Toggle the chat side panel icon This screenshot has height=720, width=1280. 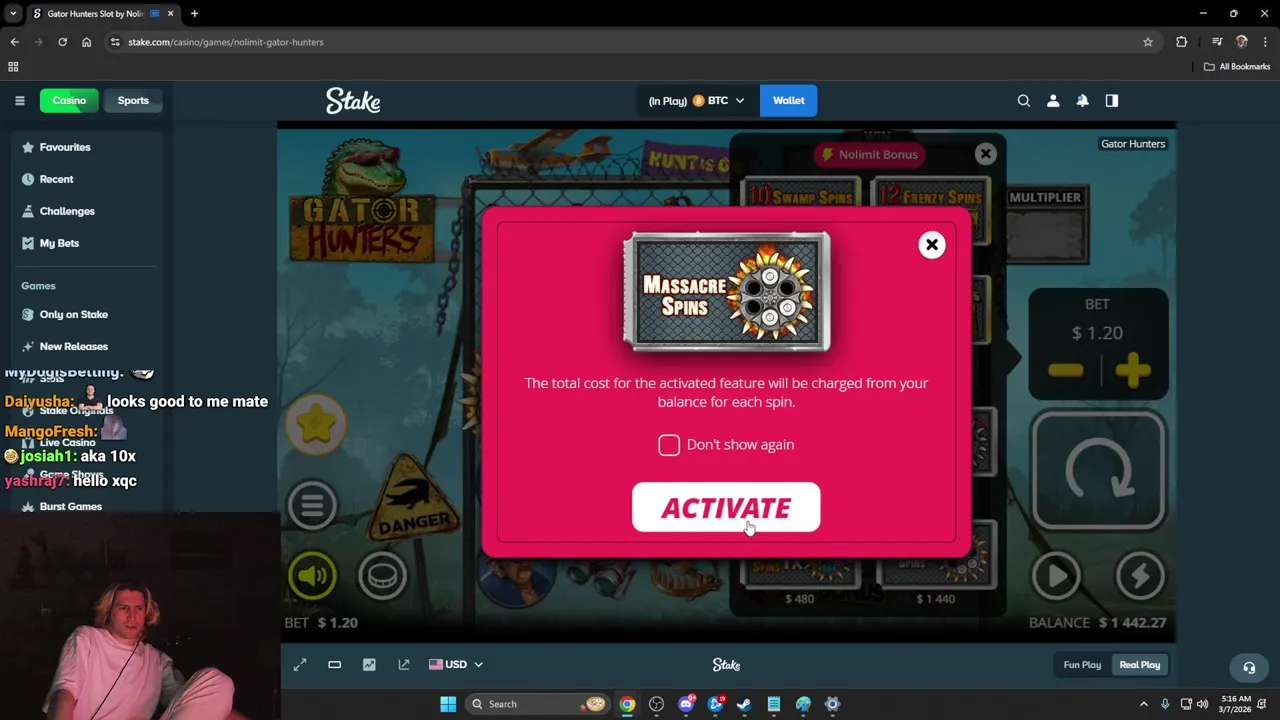[x=1112, y=100]
